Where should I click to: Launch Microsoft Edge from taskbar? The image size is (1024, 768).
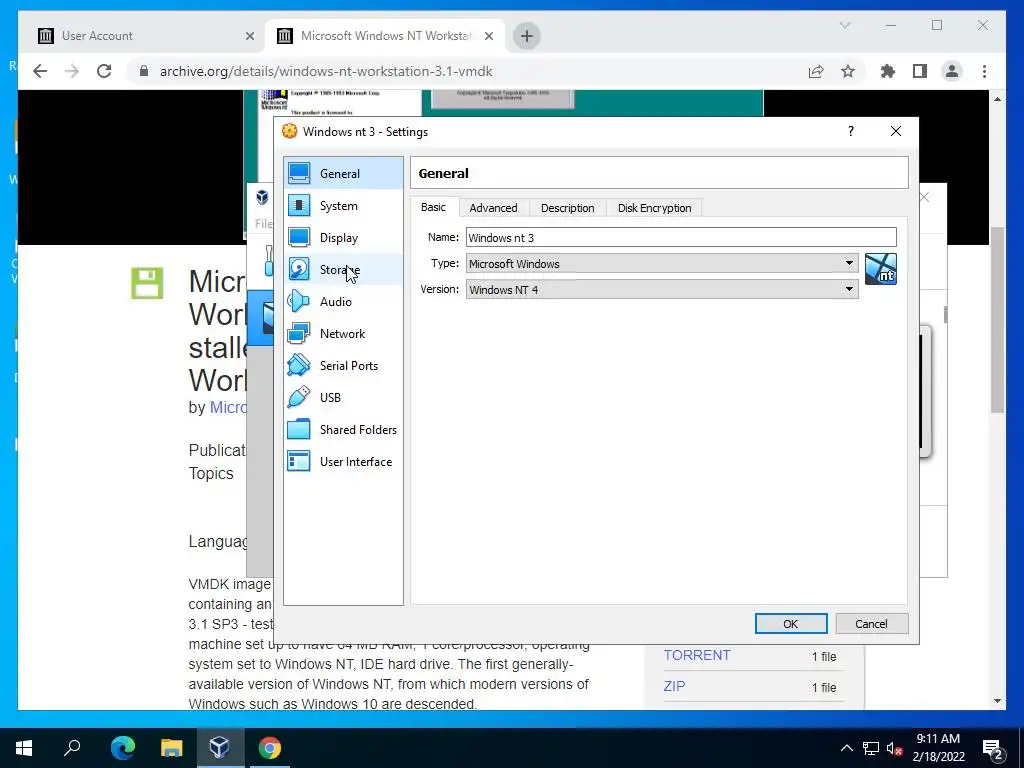[x=122, y=748]
